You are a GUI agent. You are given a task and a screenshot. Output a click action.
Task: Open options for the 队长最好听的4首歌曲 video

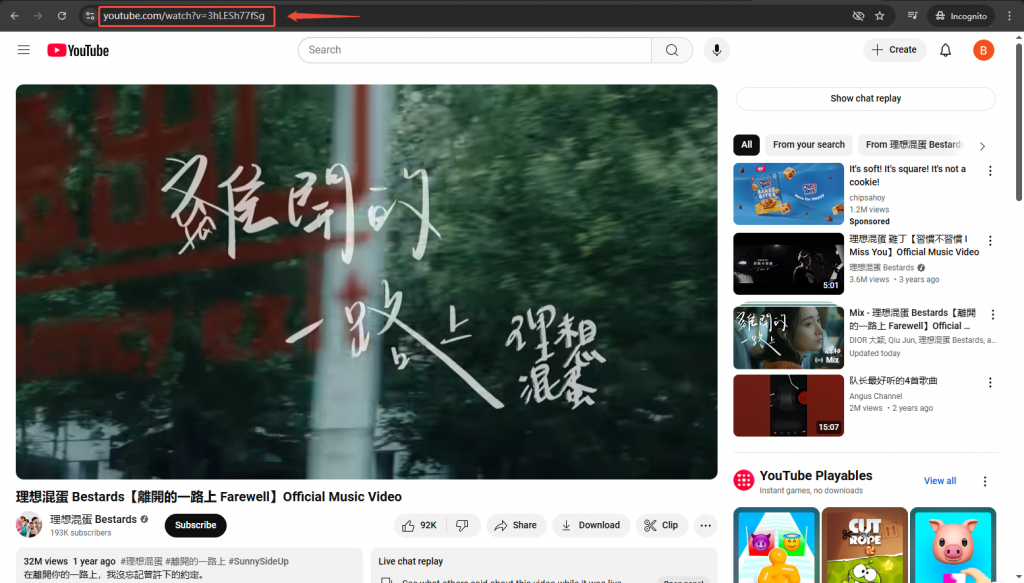989,383
